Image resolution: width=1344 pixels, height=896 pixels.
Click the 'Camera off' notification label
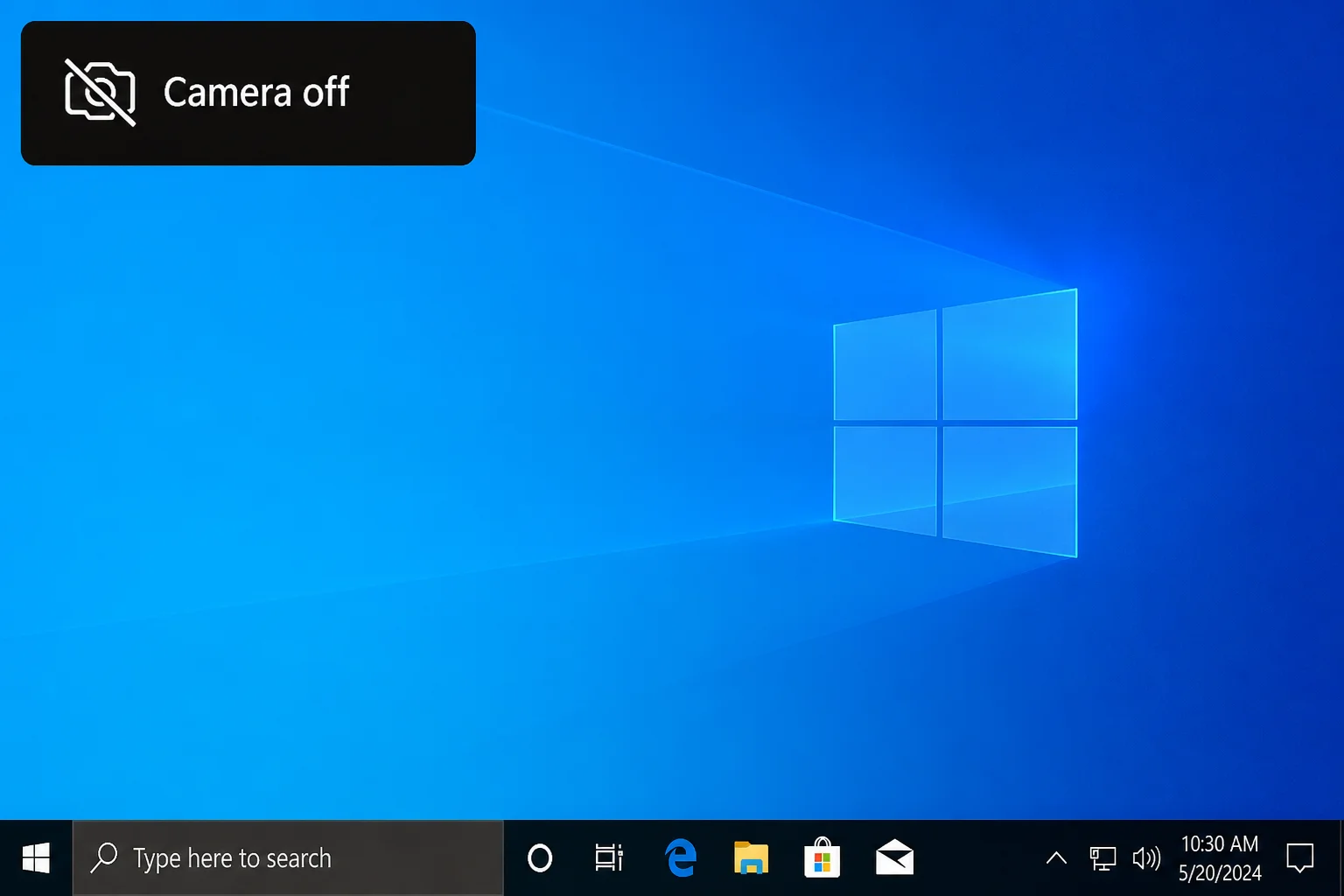click(x=256, y=93)
